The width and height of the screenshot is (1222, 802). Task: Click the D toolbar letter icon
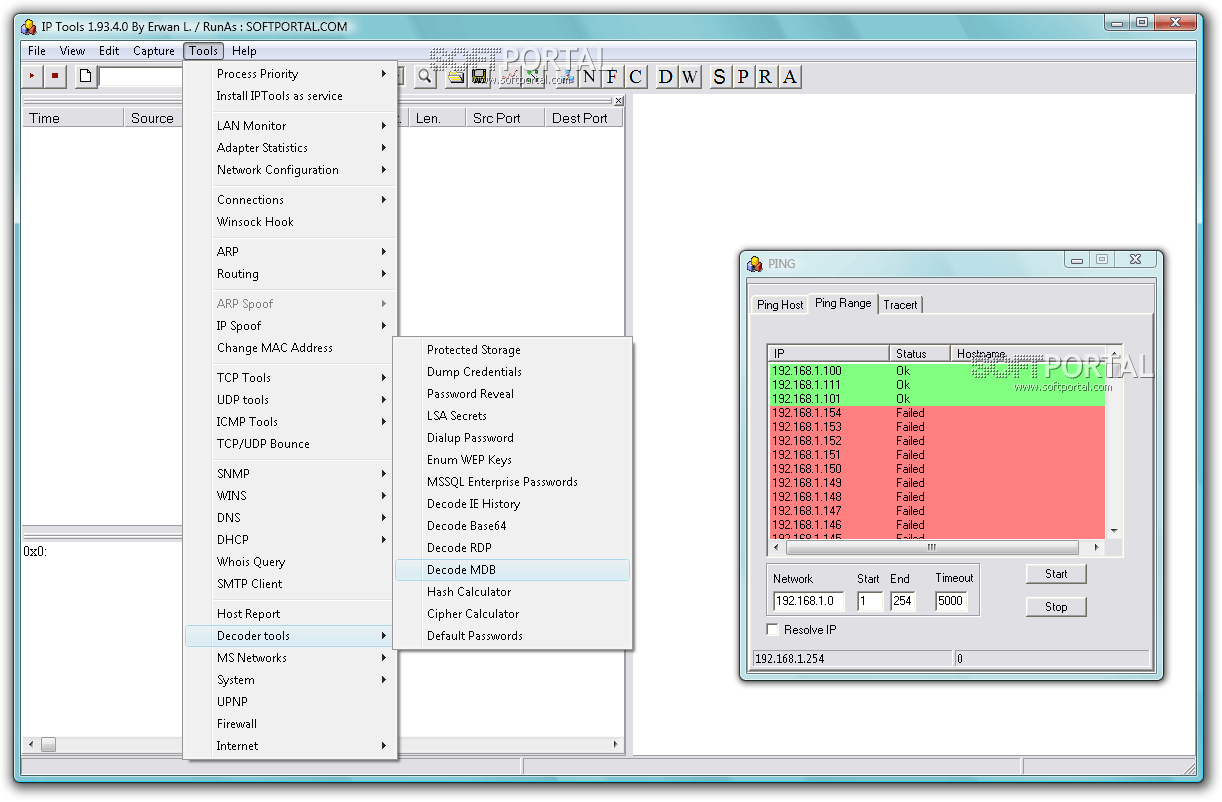pos(666,76)
